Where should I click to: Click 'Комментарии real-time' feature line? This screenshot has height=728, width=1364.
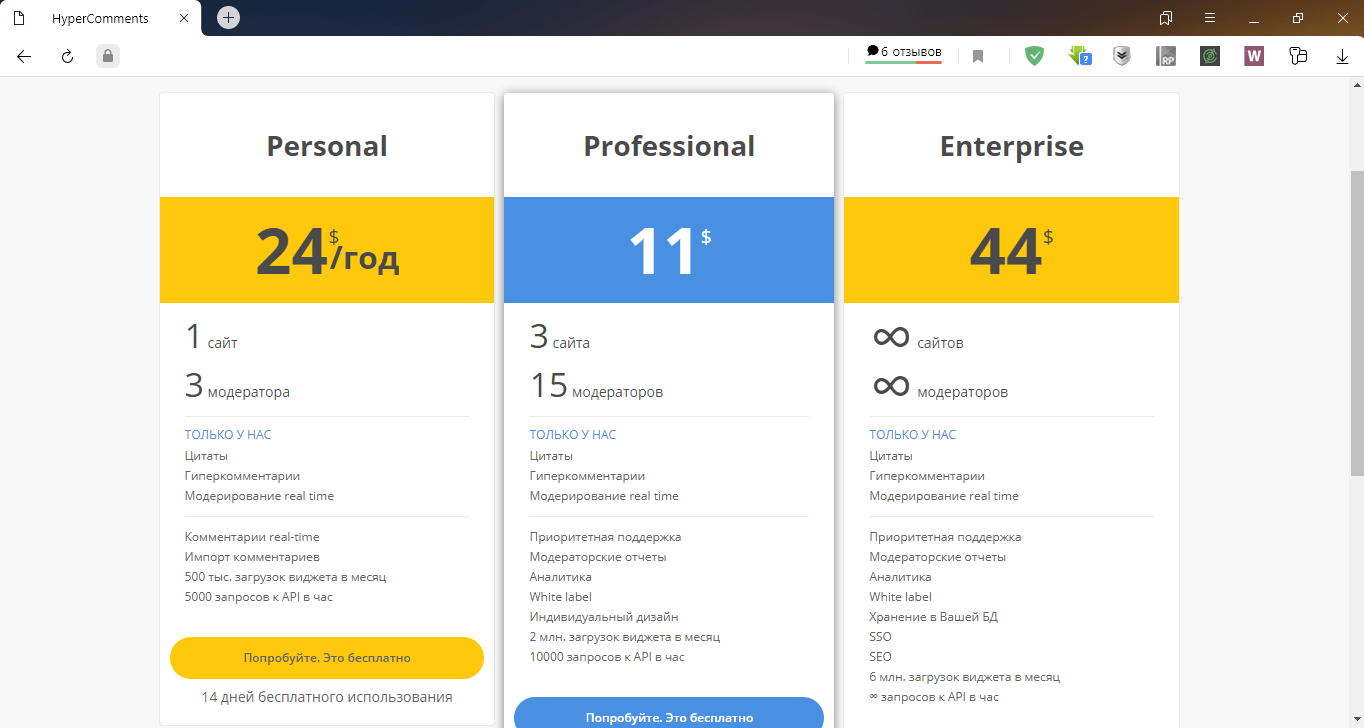click(x=252, y=537)
